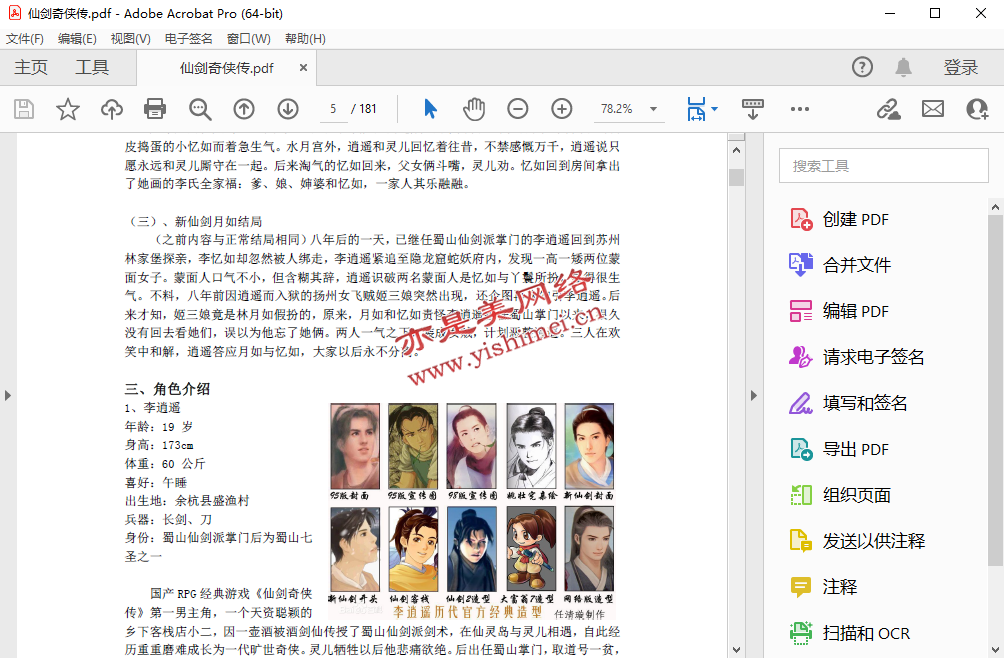Open notifications bell icon

903,67
